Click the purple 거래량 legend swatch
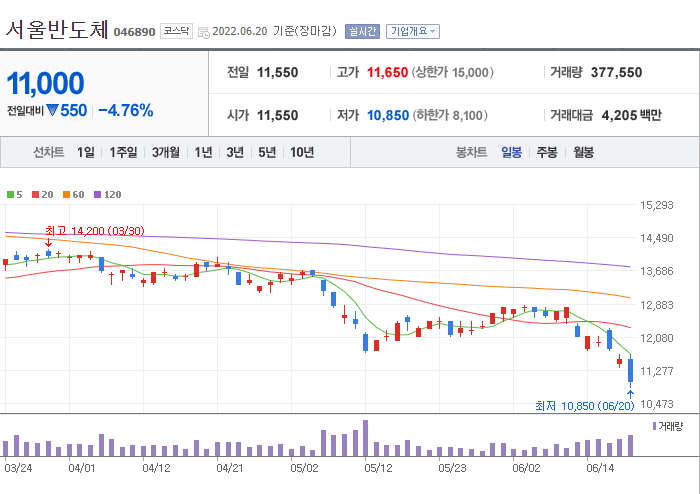The image size is (700, 494). (654, 426)
